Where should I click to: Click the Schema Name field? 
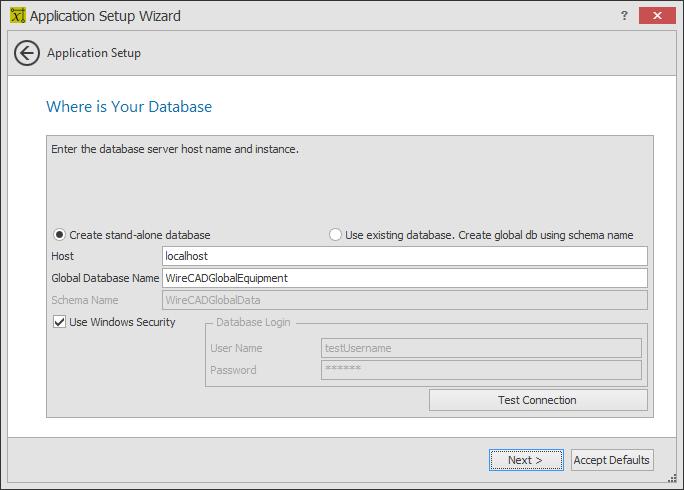coord(404,300)
